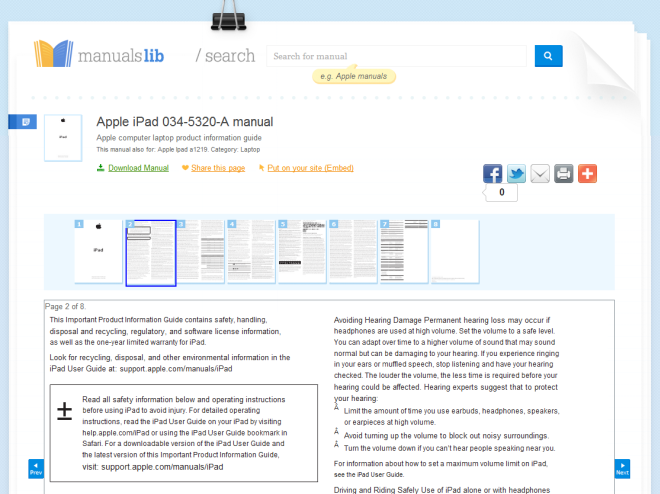660x494 pixels.
Task: Click the manual cover thumbnail beside the title
Action: 63,138
